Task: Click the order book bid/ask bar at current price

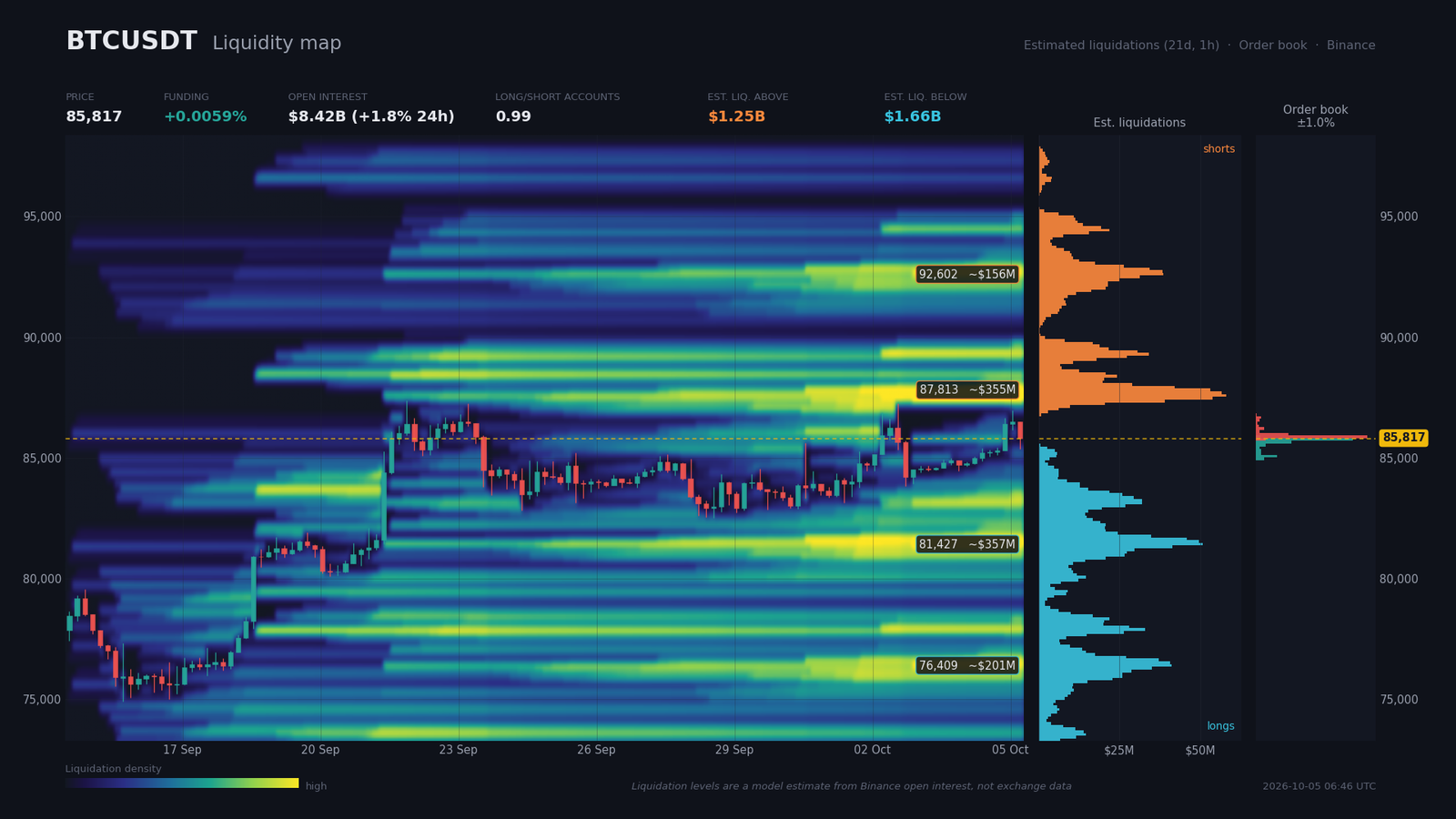Action: coord(1313,438)
